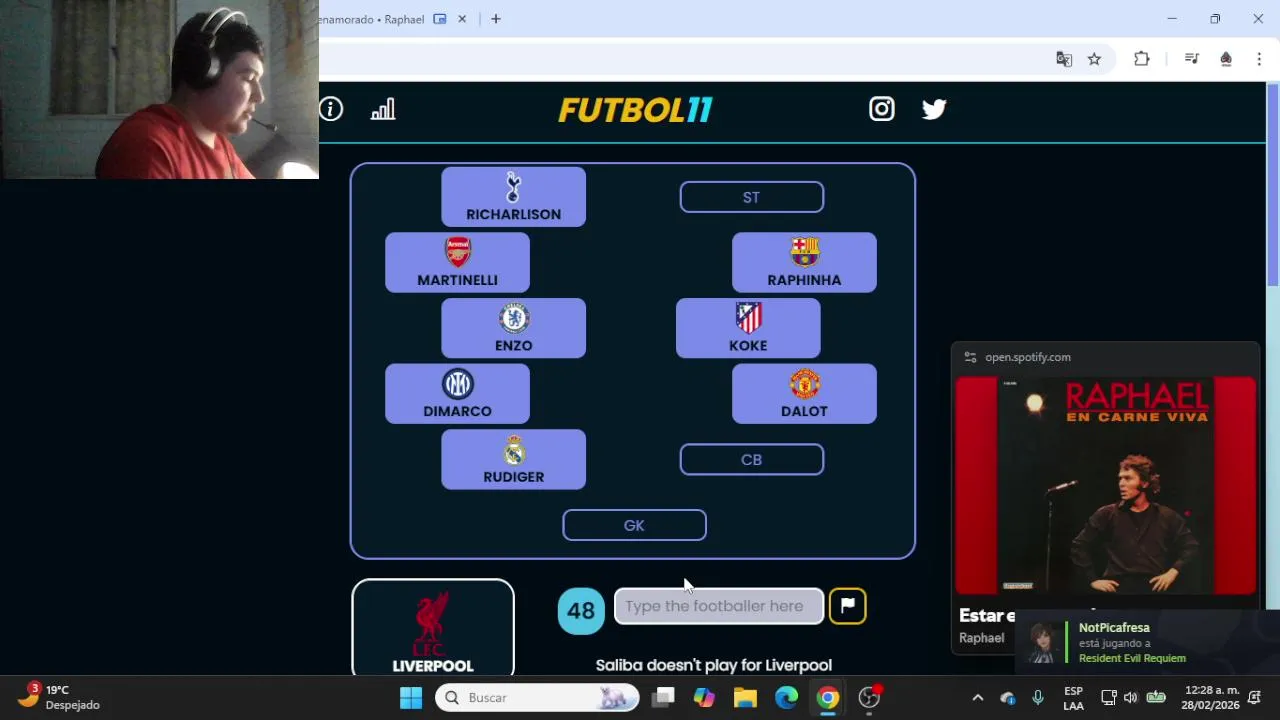Close the Raphael browser tab

tap(463, 19)
